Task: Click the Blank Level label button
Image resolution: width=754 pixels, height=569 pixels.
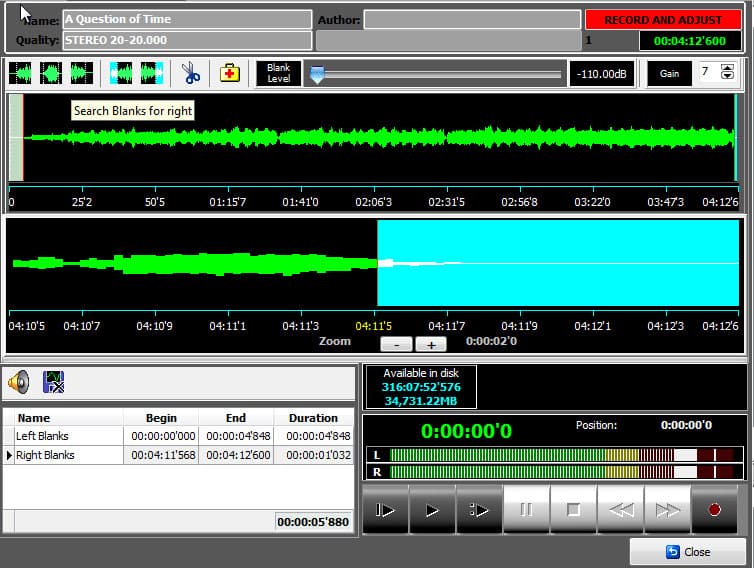Action: point(278,73)
